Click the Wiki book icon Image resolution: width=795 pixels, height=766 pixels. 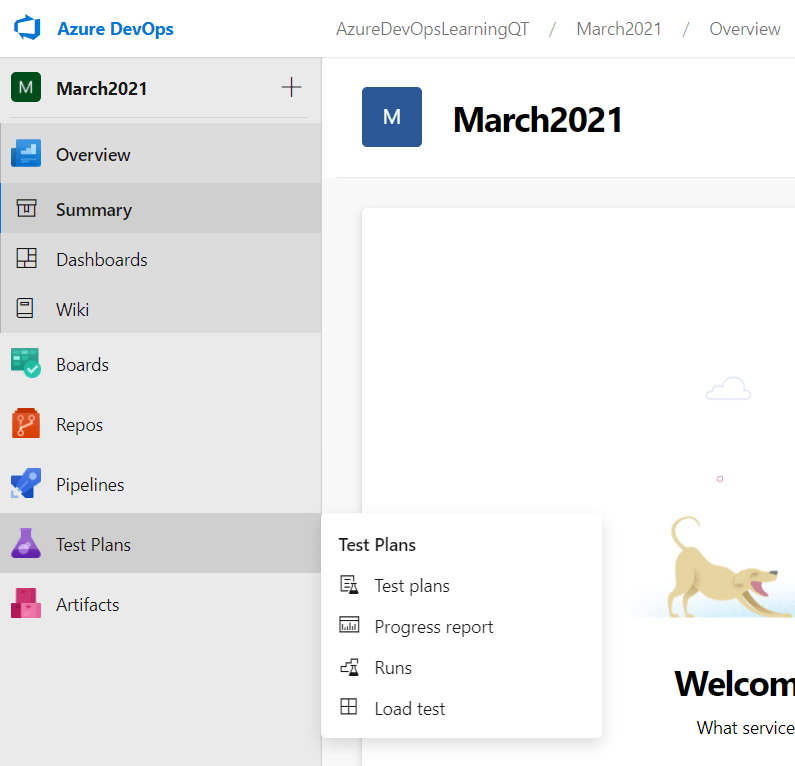(x=25, y=308)
